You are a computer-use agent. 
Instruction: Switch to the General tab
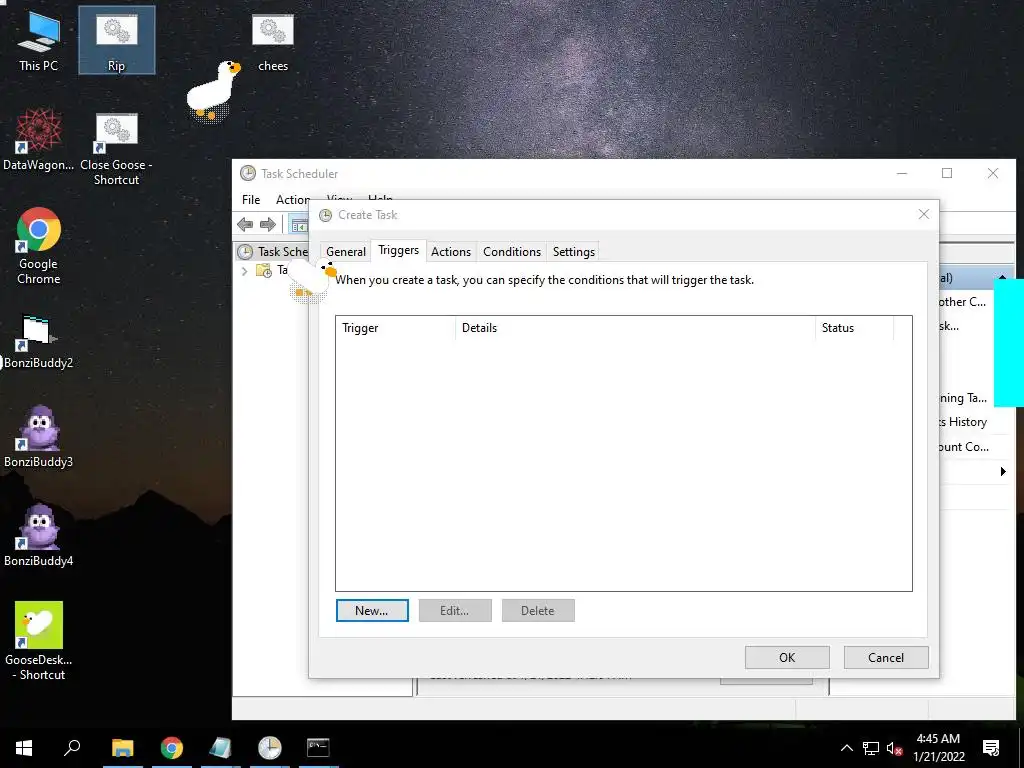345,251
